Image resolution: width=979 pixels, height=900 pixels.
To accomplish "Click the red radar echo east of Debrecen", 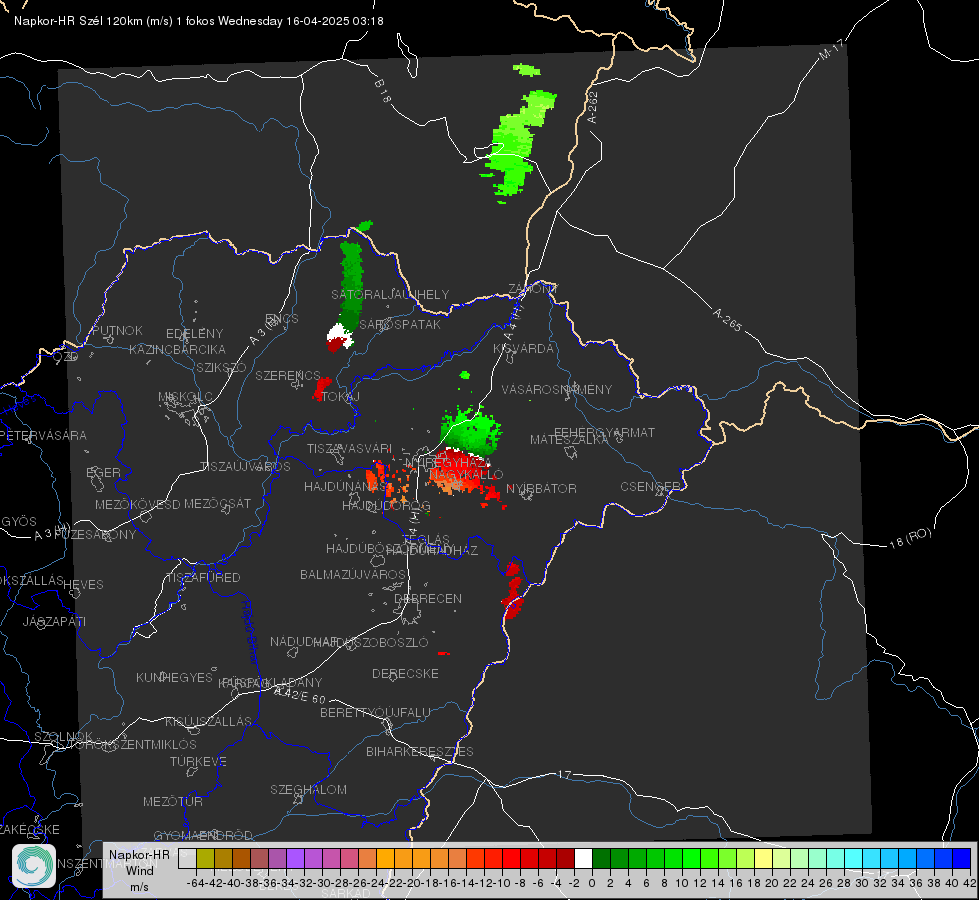I will coord(513,591).
